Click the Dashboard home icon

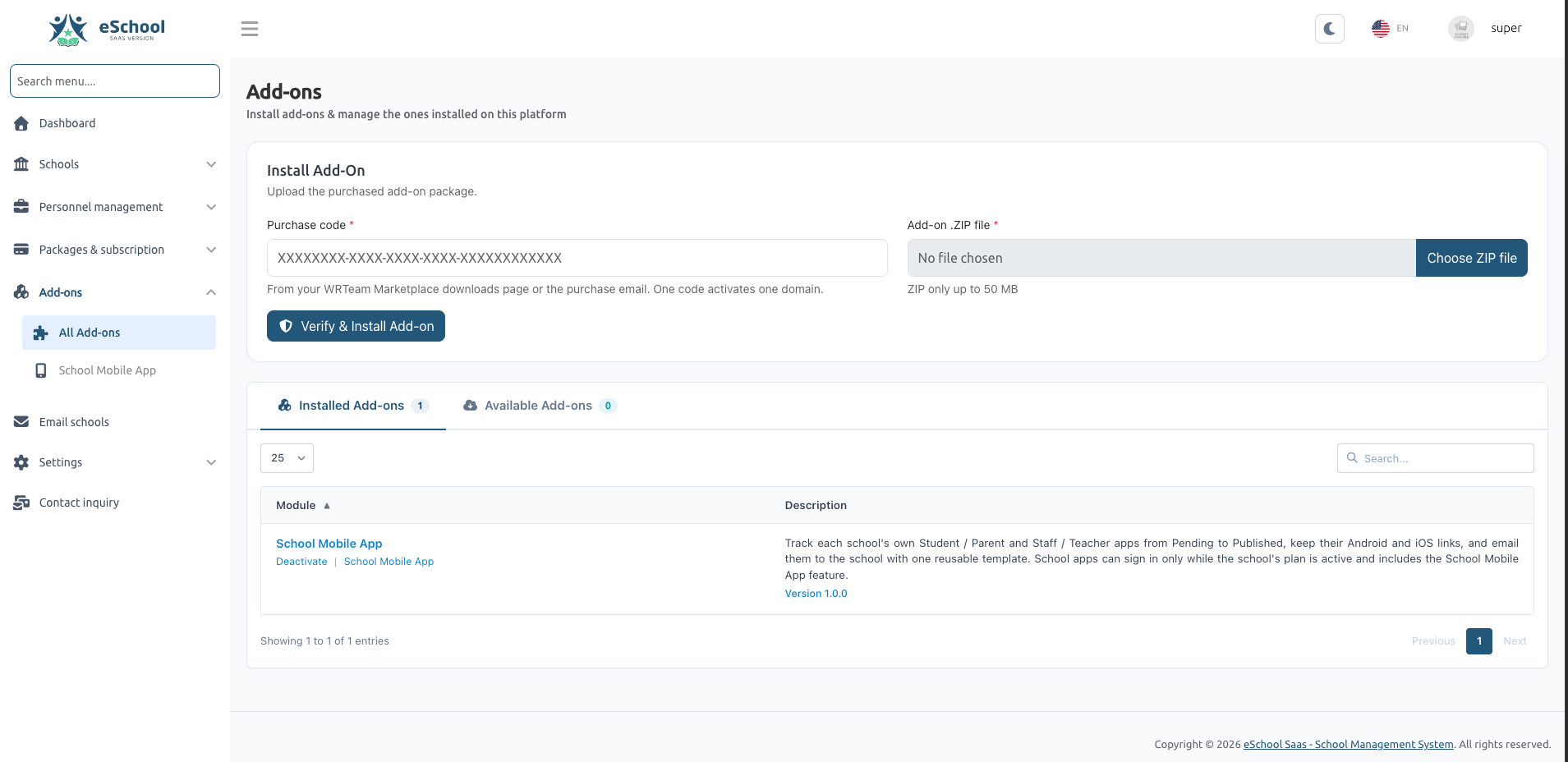[x=21, y=123]
